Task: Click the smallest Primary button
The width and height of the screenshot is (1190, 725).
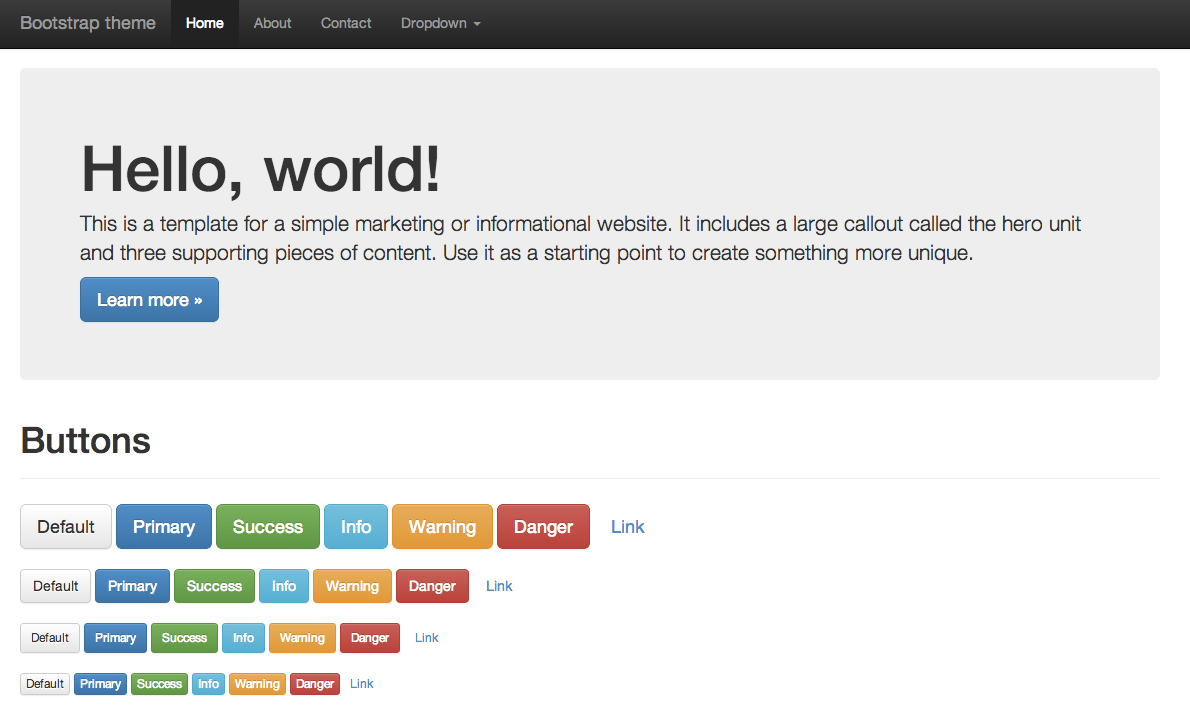Action: [100, 683]
